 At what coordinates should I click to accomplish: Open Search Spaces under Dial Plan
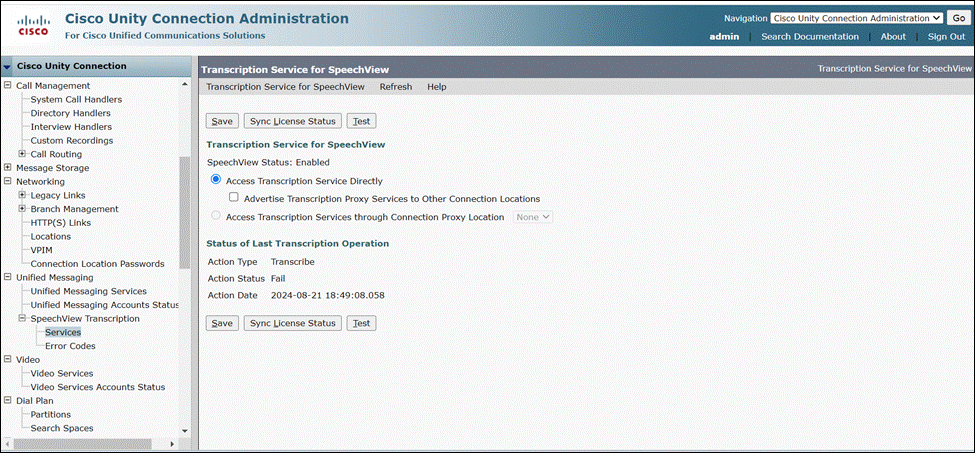62,428
